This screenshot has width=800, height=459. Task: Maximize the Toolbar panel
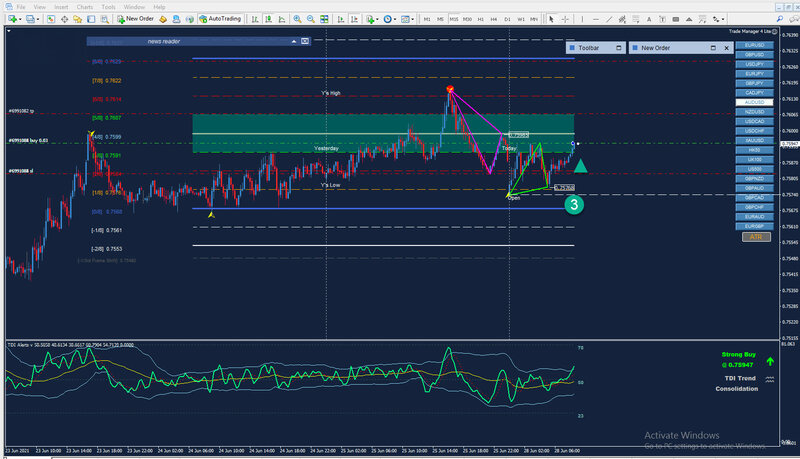(619, 47)
